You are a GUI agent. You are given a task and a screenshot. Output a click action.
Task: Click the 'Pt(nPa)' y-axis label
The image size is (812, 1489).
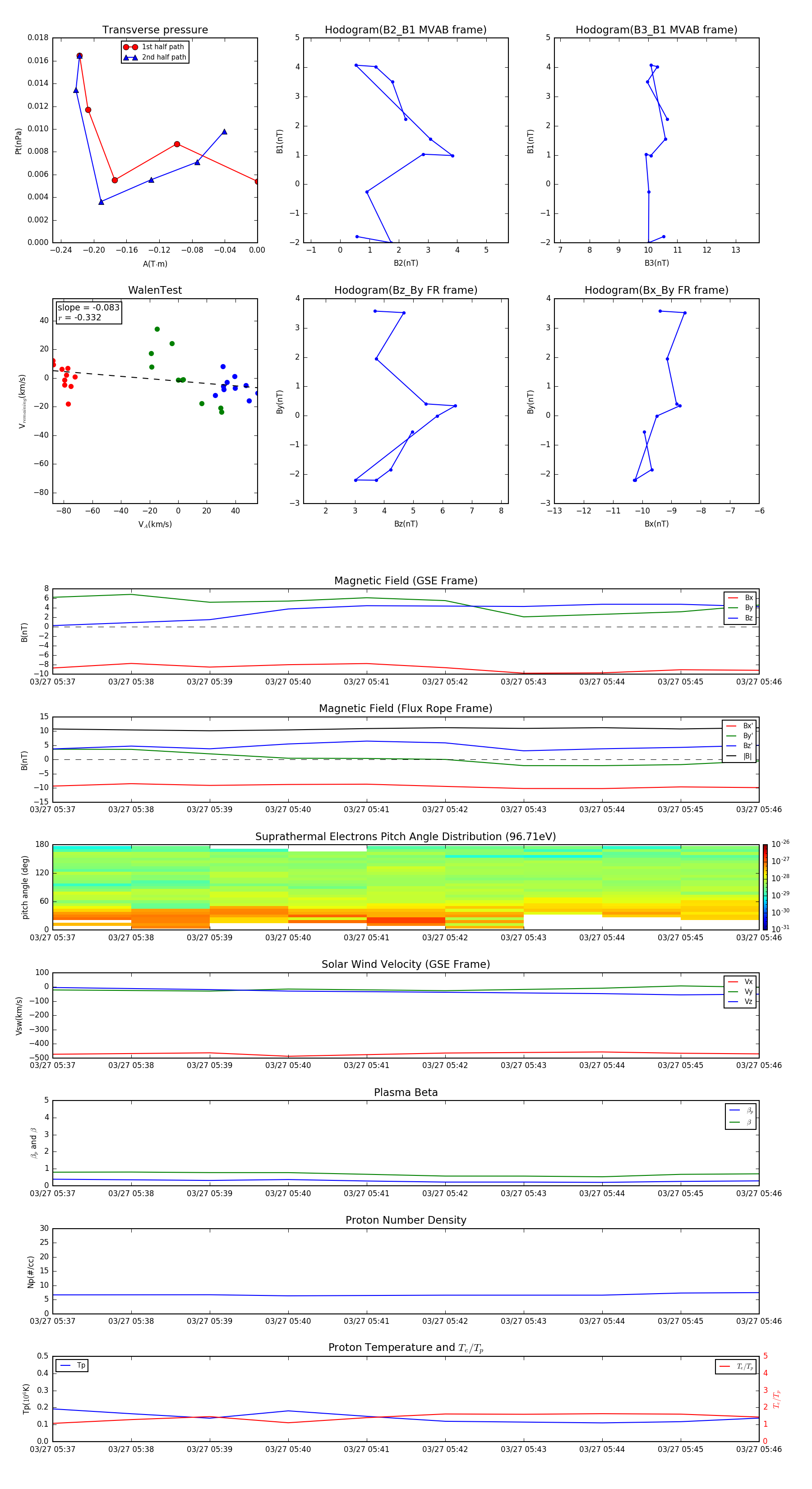(18, 141)
